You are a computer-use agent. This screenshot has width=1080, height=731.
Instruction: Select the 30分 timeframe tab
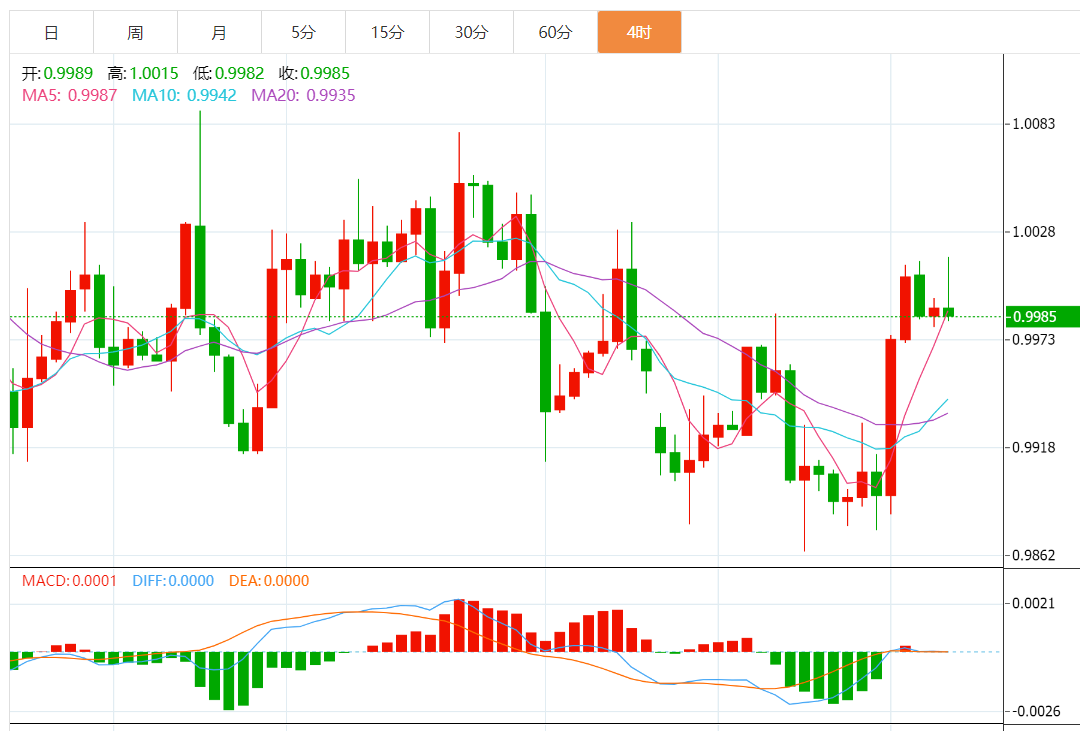pyautogui.click(x=471, y=32)
